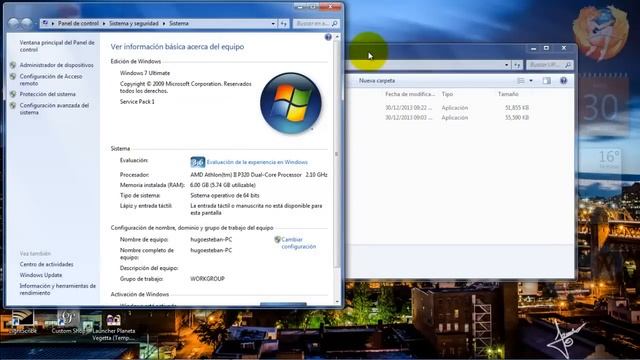This screenshot has height=360, width=640.
Task: Open Evaluación de la experiencia en Windows
Action: (x=257, y=162)
